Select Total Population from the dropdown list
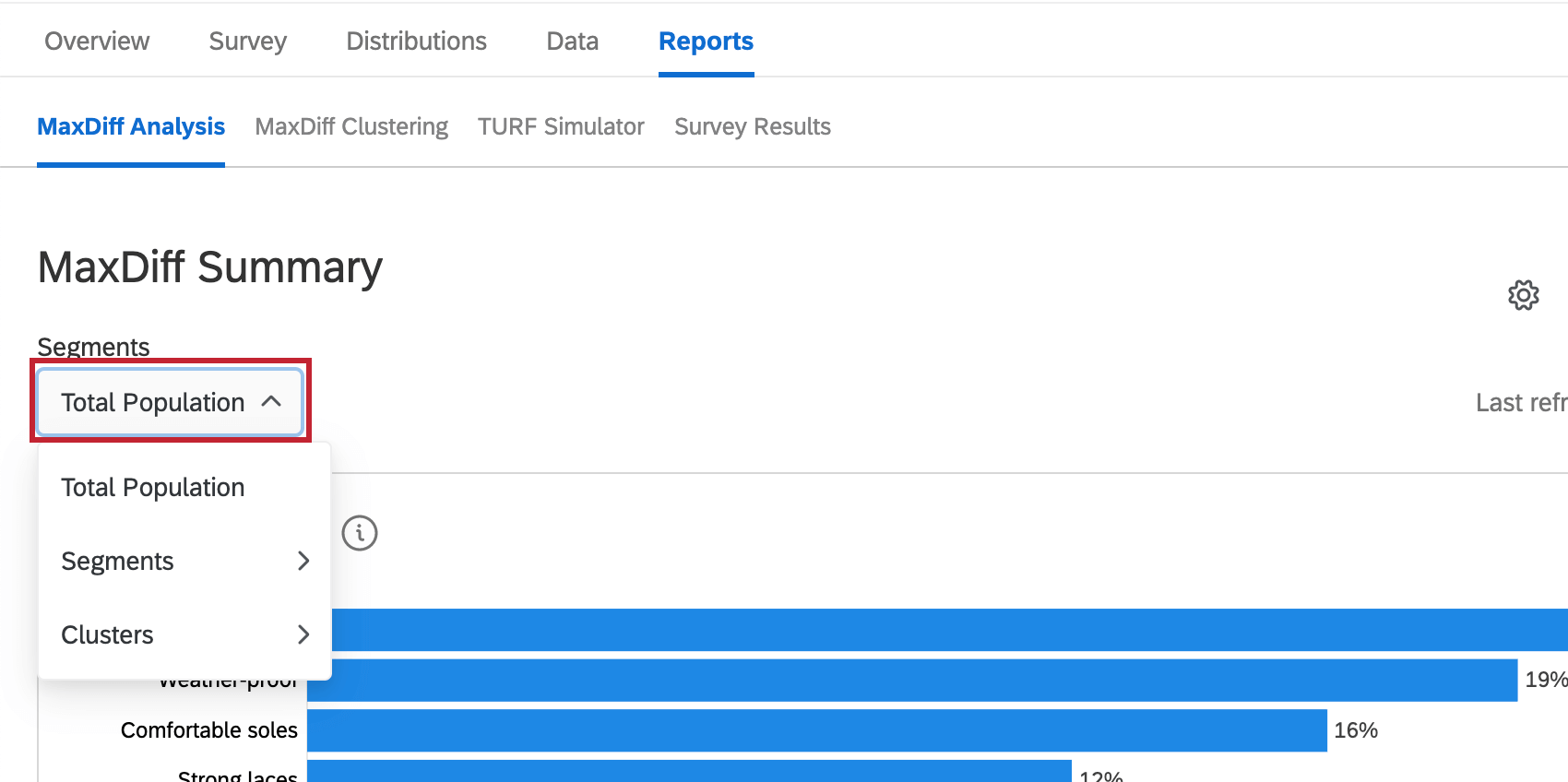The height and width of the screenshot is (782, 1568). point(152,487)
